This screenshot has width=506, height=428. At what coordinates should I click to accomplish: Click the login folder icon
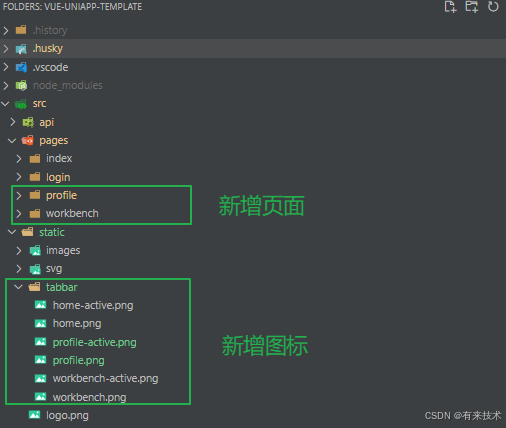pyautogui.click(x=35, y=177)
